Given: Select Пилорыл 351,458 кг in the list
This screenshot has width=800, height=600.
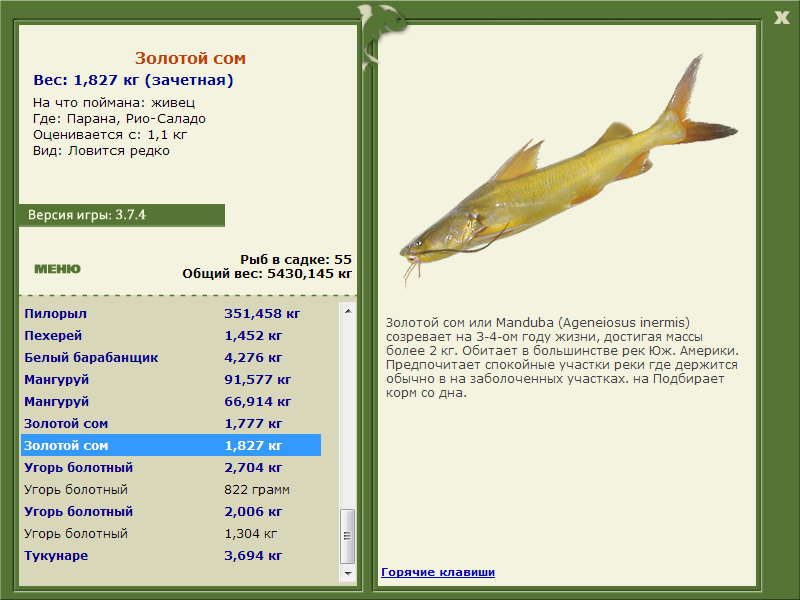Looking at the screenshot, I should 171,313.
